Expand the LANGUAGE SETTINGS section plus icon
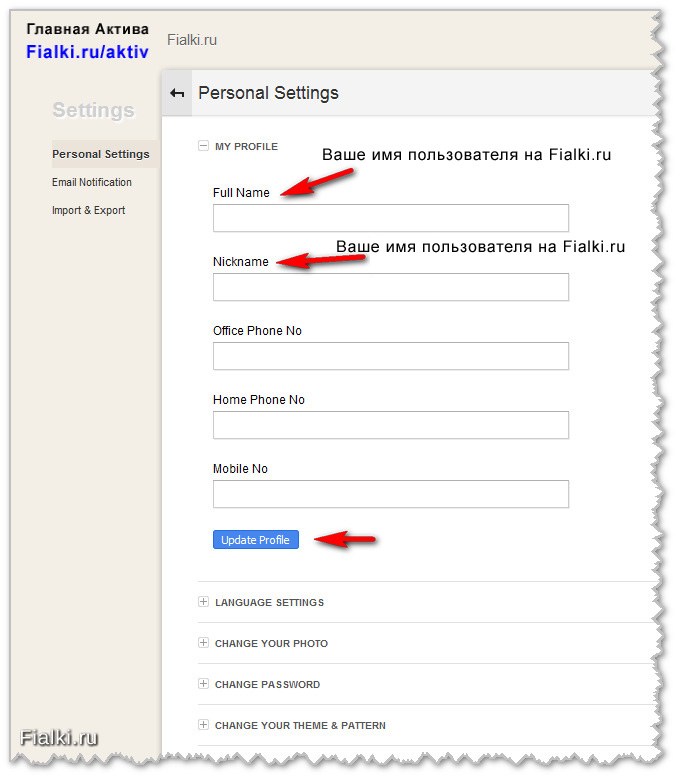680x781 pixels. click(203, 602)
